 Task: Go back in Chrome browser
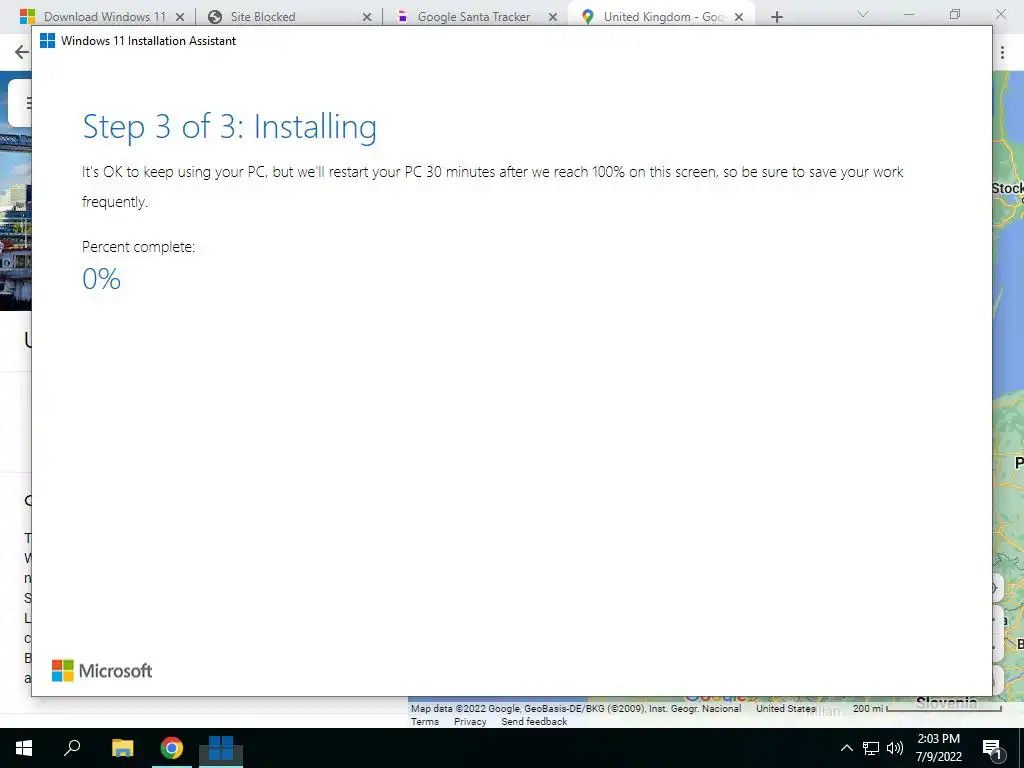(x=22, y=52)
